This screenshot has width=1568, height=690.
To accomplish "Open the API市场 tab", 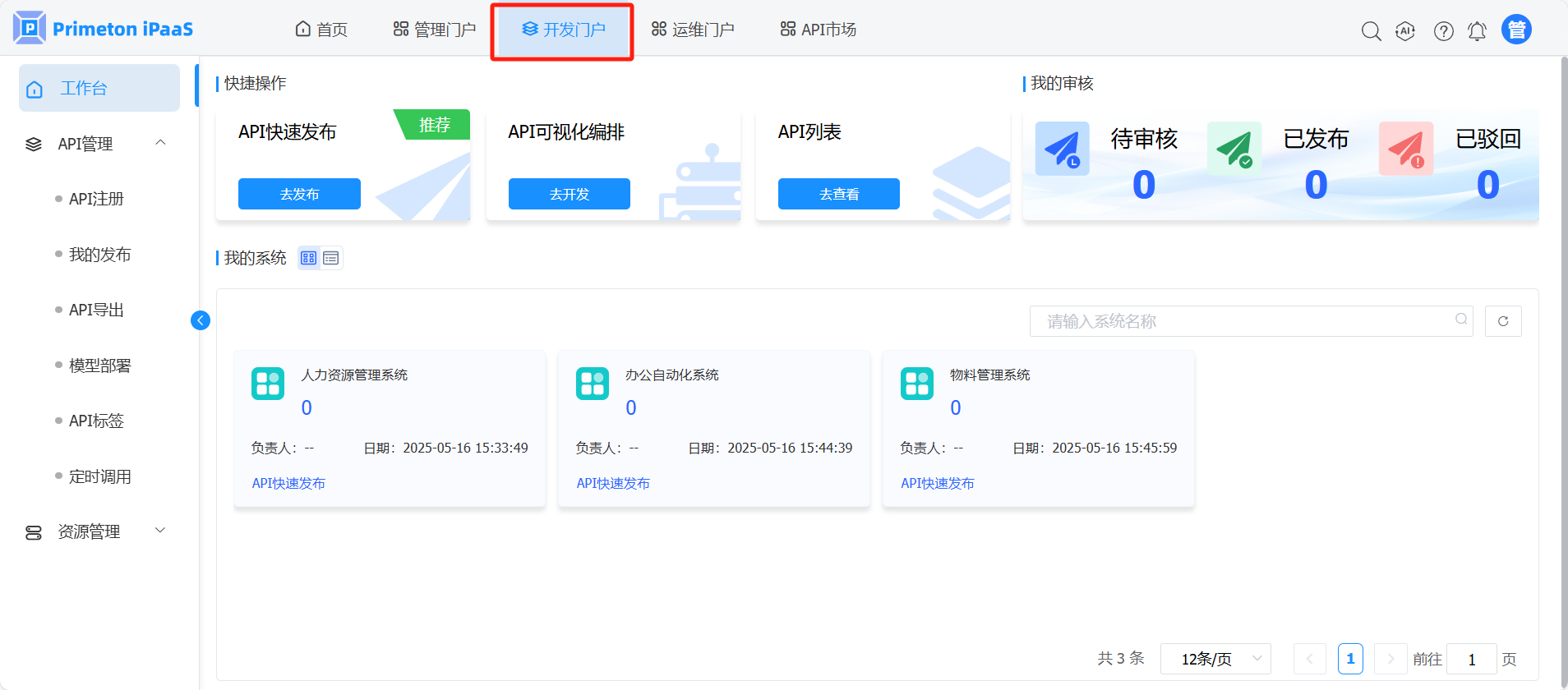I will pos(818,30).
